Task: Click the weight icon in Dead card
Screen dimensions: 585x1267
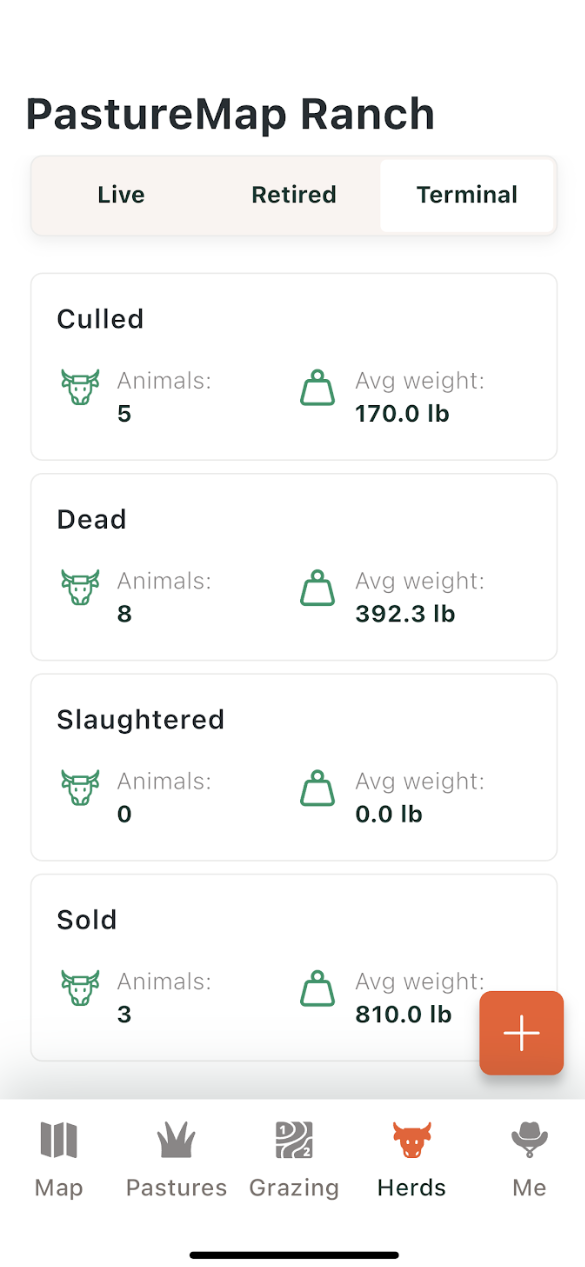Action: pyautogui.click(x=318, y=587)
